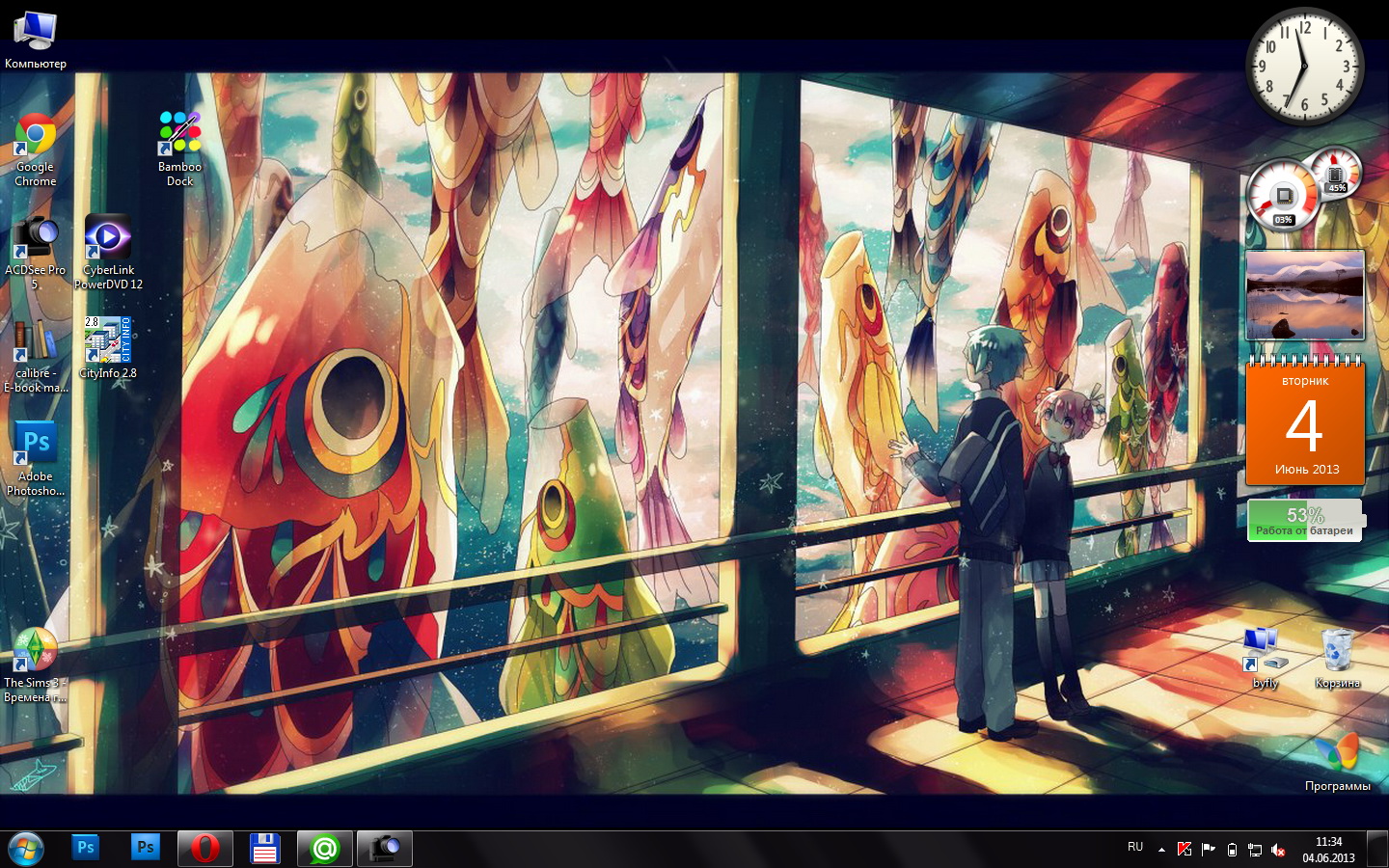Image resolution: width=1389 pixels, height=868 pixels.
Task: Click the 53% battery gadget bar
Action: point(1305,521)
